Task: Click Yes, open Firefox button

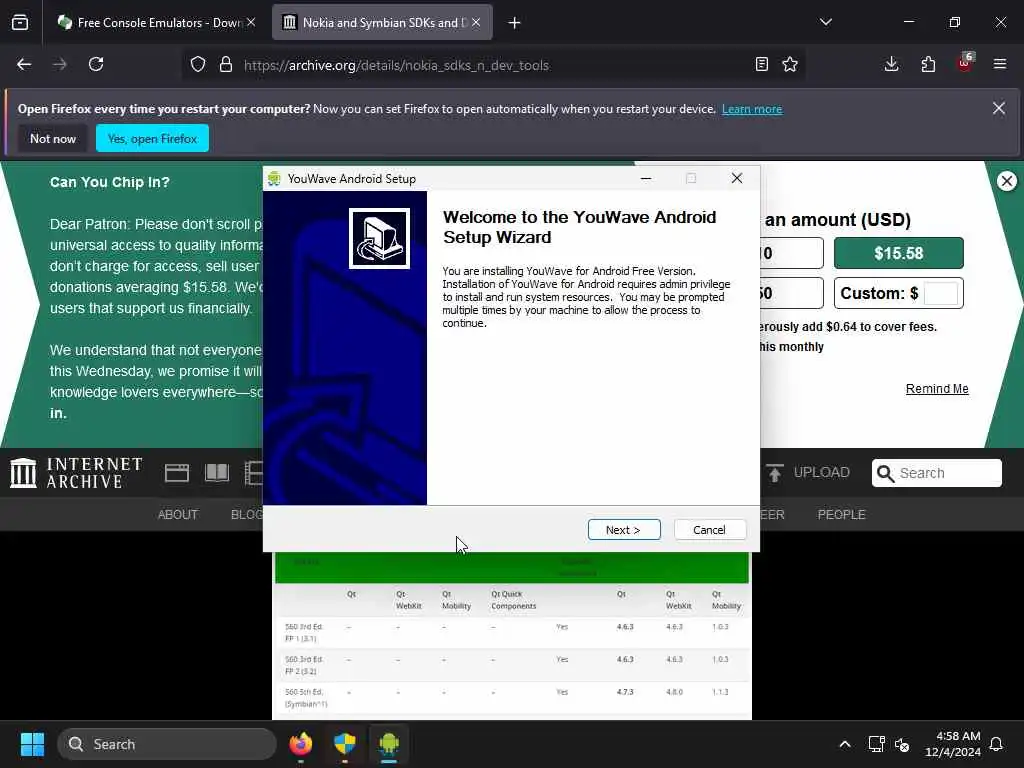Action: [x=152, y=138]
